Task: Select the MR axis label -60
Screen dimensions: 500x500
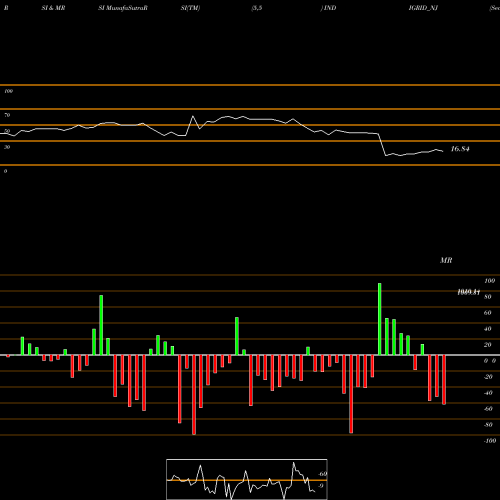Action: pos(488,409)
